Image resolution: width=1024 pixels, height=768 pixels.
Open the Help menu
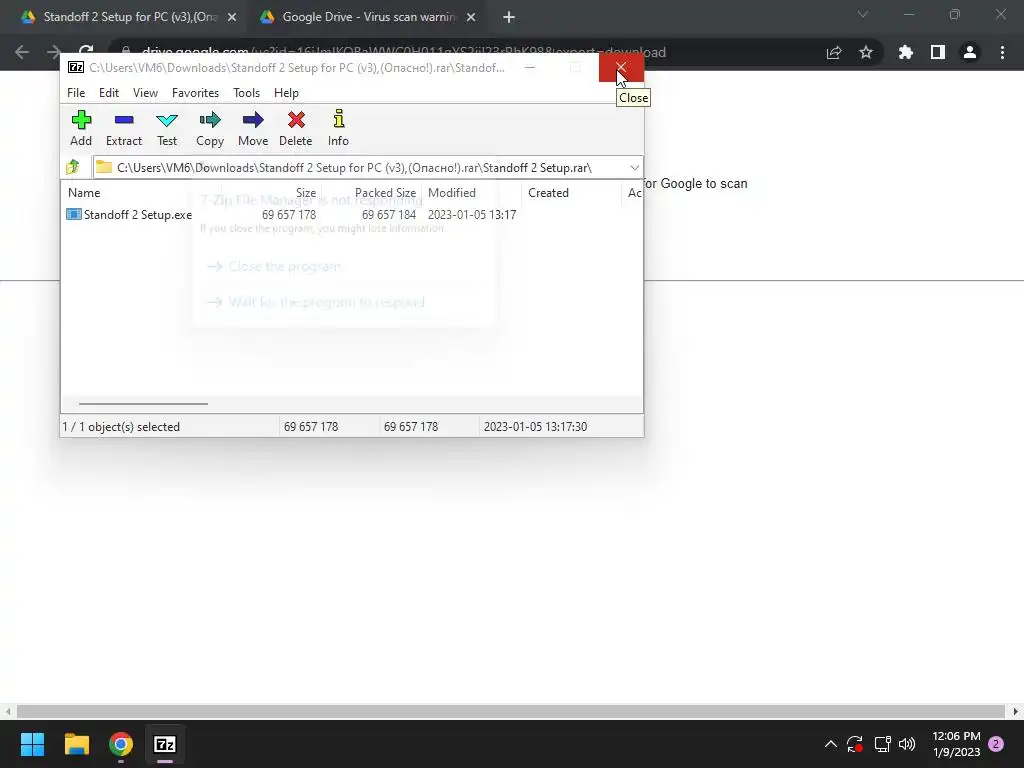pos(286,93)
